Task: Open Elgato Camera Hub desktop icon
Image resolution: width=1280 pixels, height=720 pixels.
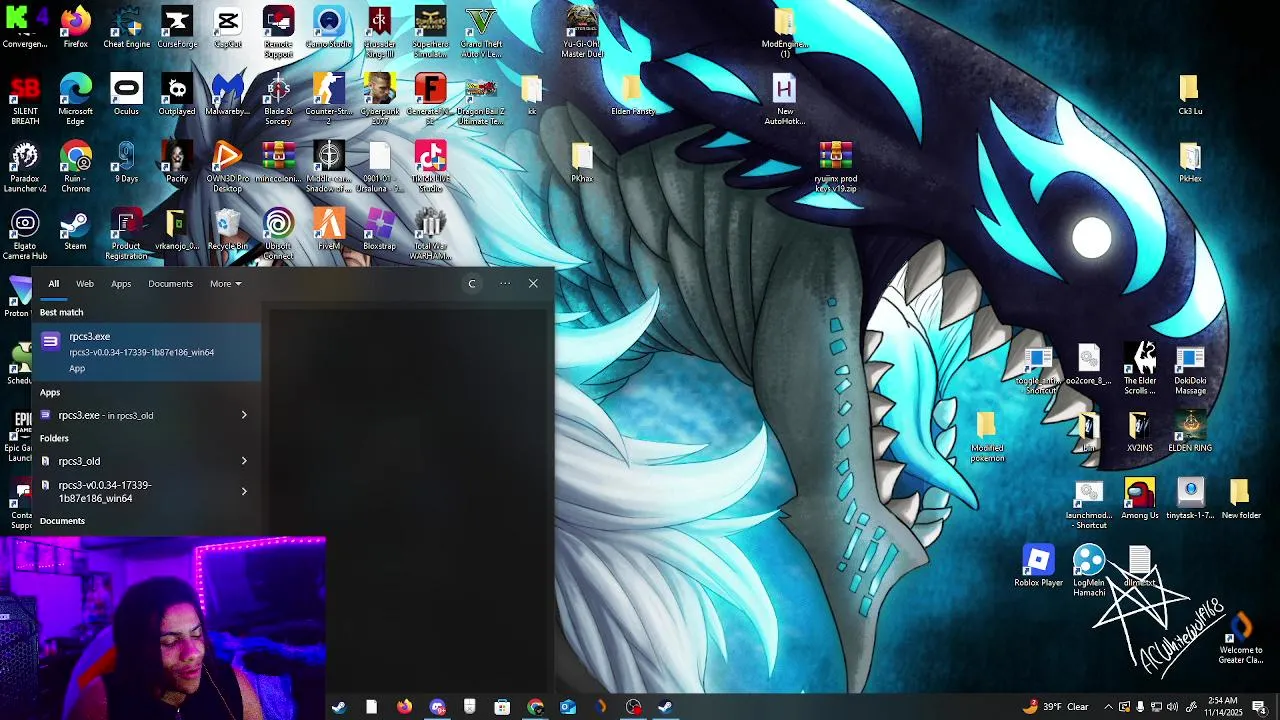Action: coord(25,235)
